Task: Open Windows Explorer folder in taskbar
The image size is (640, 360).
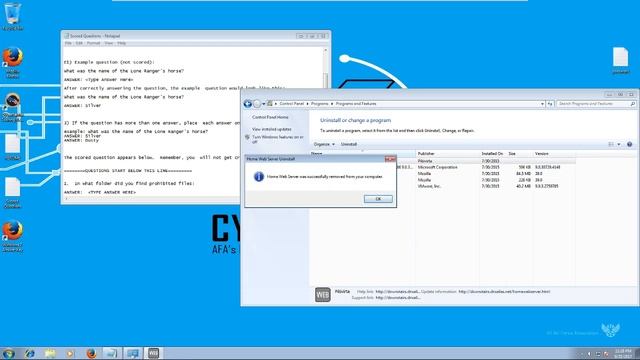Action: pyautogui.click(x=50, y=353)
